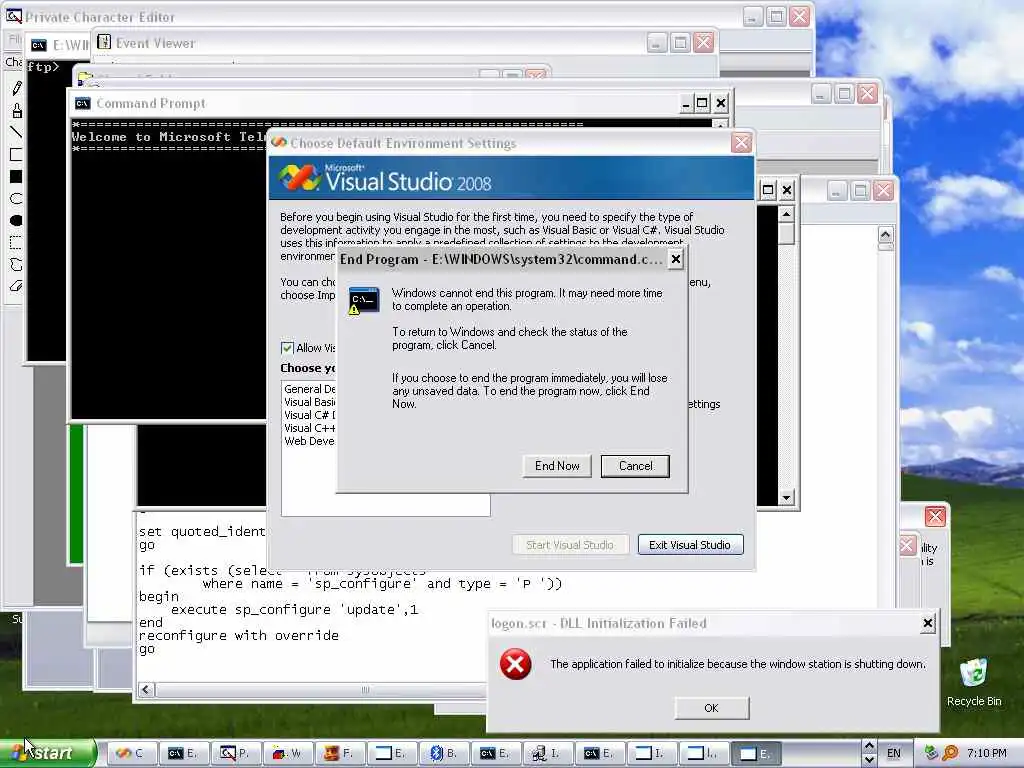Select Visual C# Development settings in the list

pyautogui.click(x=310, y=415)
